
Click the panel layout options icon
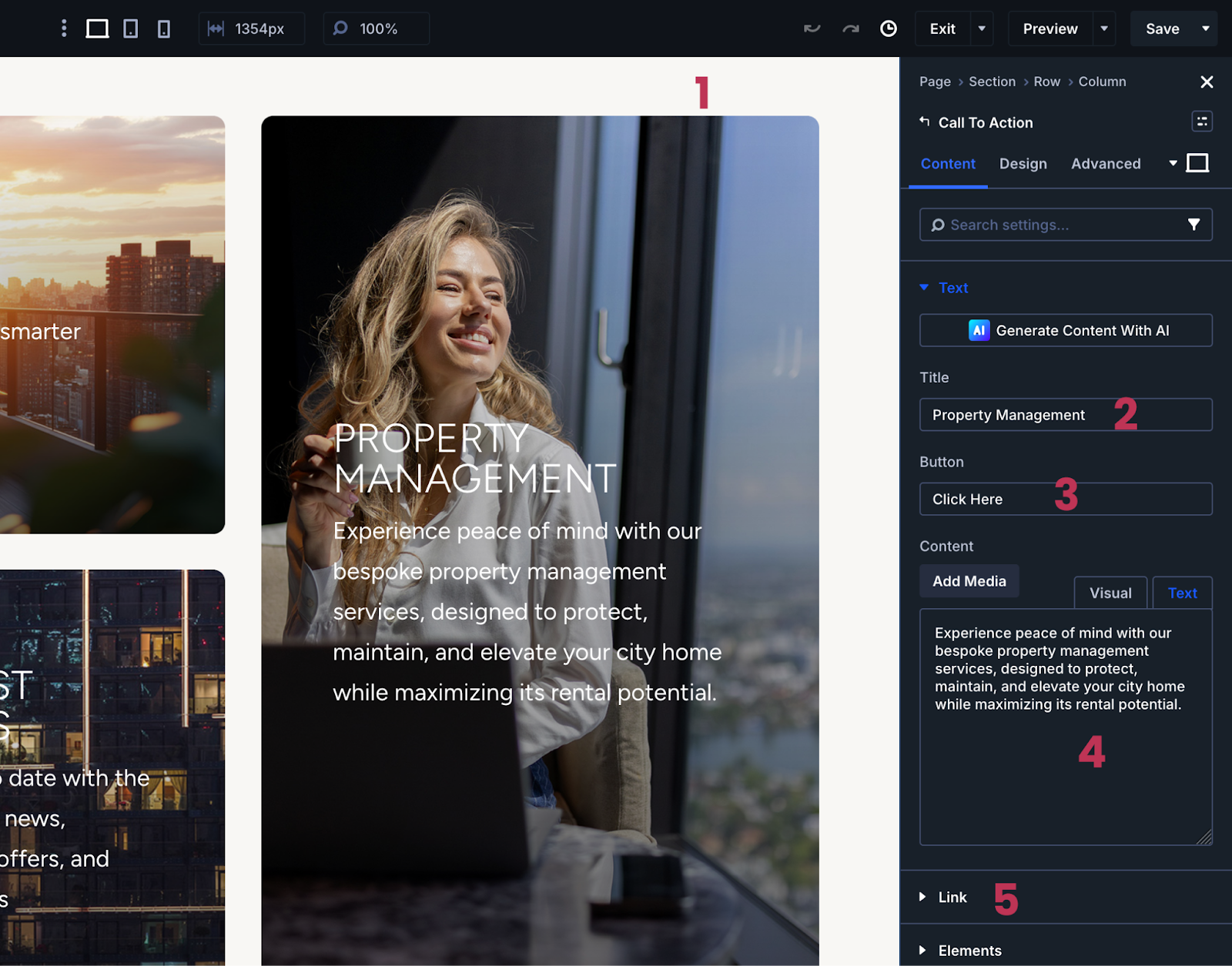tap(1202, 122)
